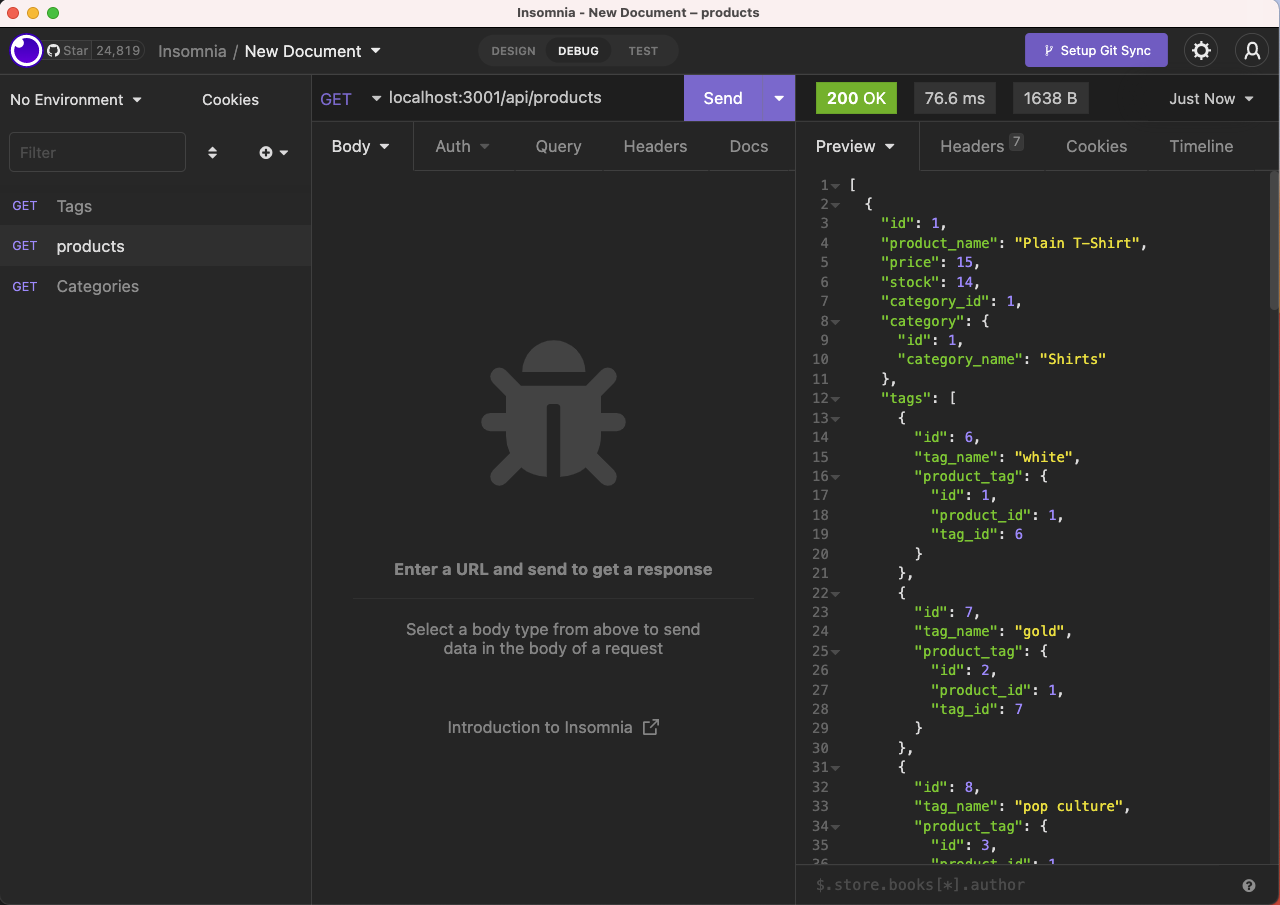Screen dimensions: 1280x905
Task: Open the New Document dropdown
Action: (x=313, y=51)
